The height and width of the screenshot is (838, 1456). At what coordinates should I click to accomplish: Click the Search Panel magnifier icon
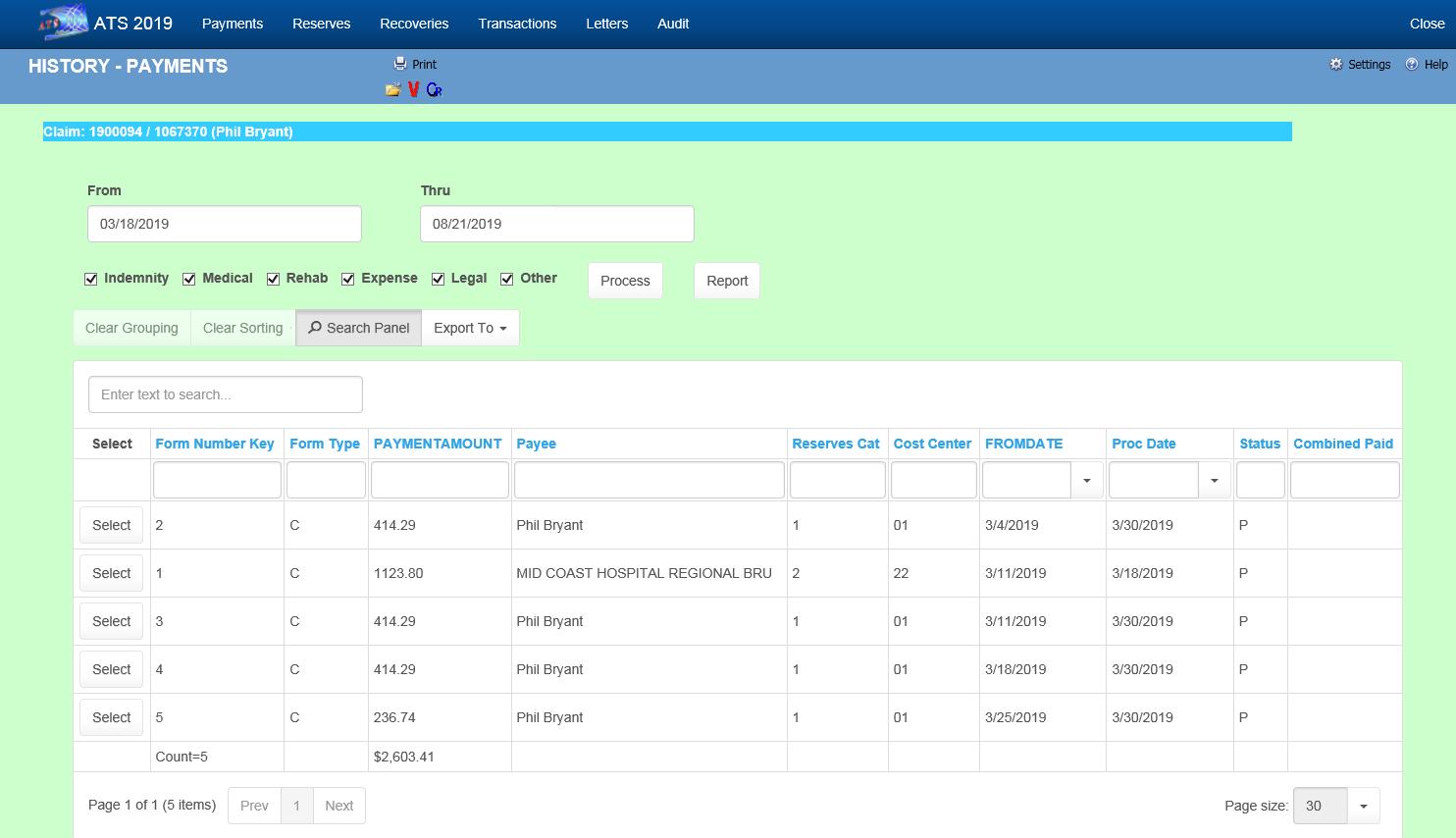pyautogui.click(x=315, y=328)
